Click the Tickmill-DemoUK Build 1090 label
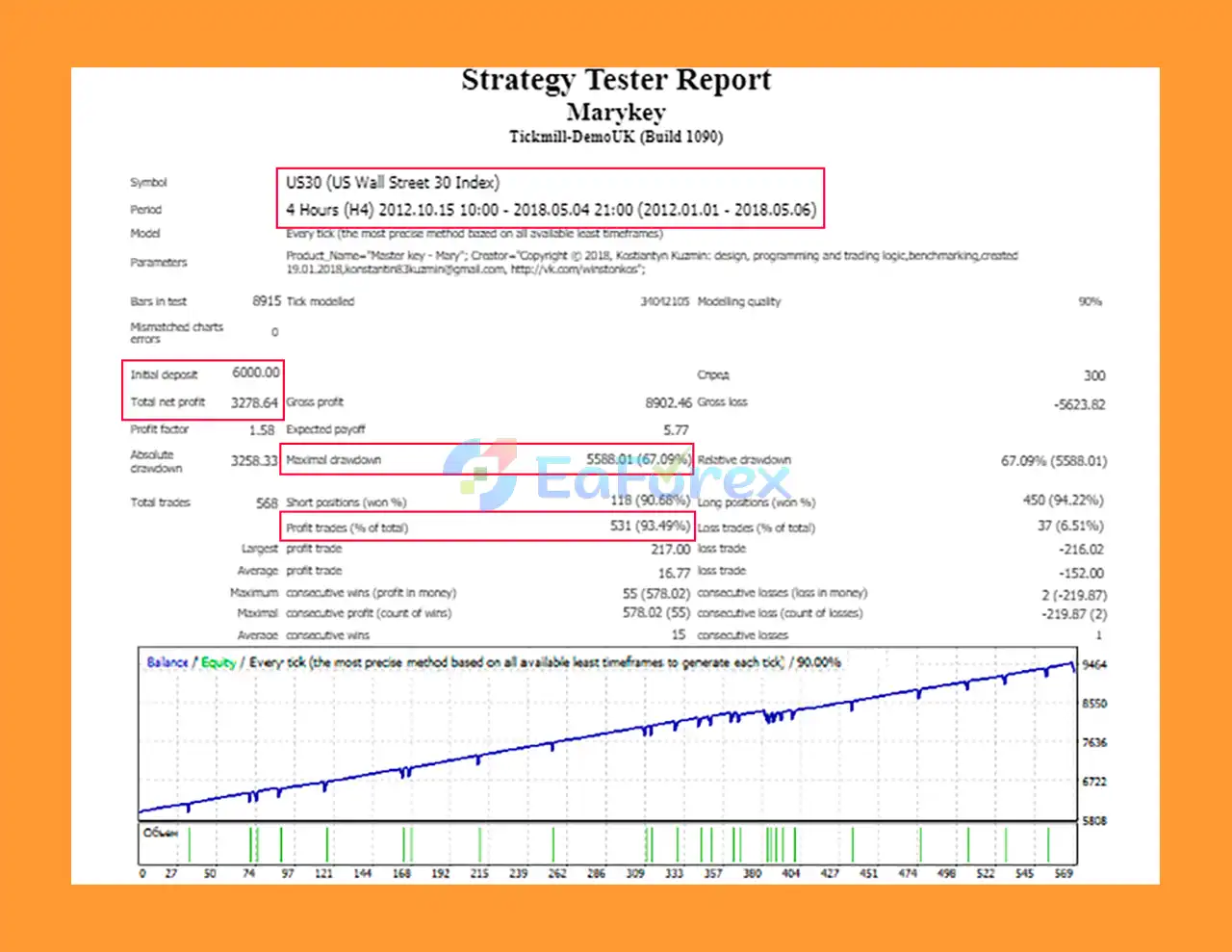 (616, 136)
